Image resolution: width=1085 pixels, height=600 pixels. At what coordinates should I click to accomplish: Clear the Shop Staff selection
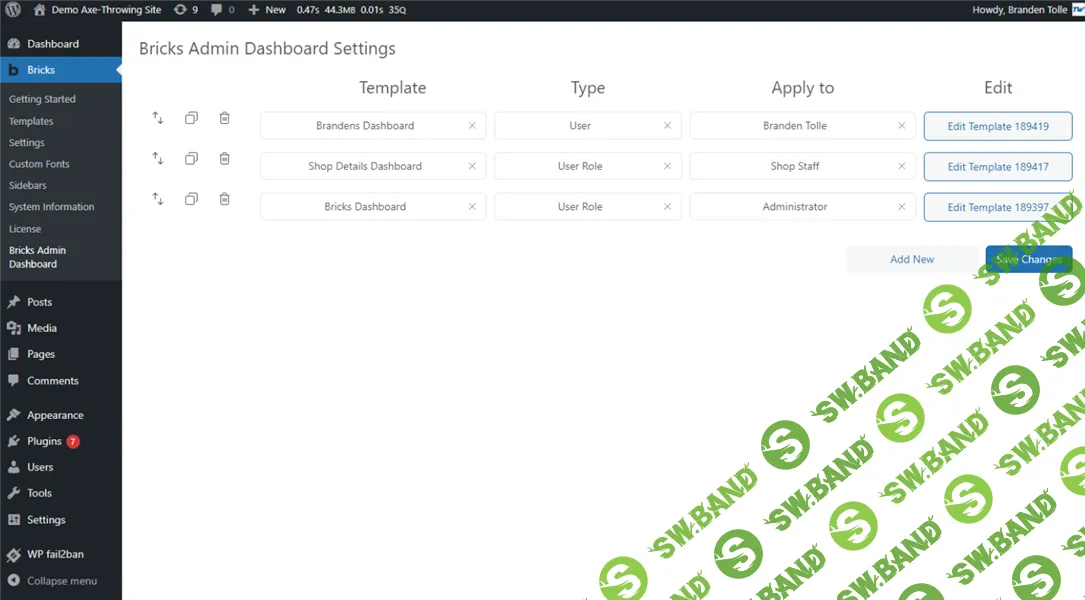(901, 166)
